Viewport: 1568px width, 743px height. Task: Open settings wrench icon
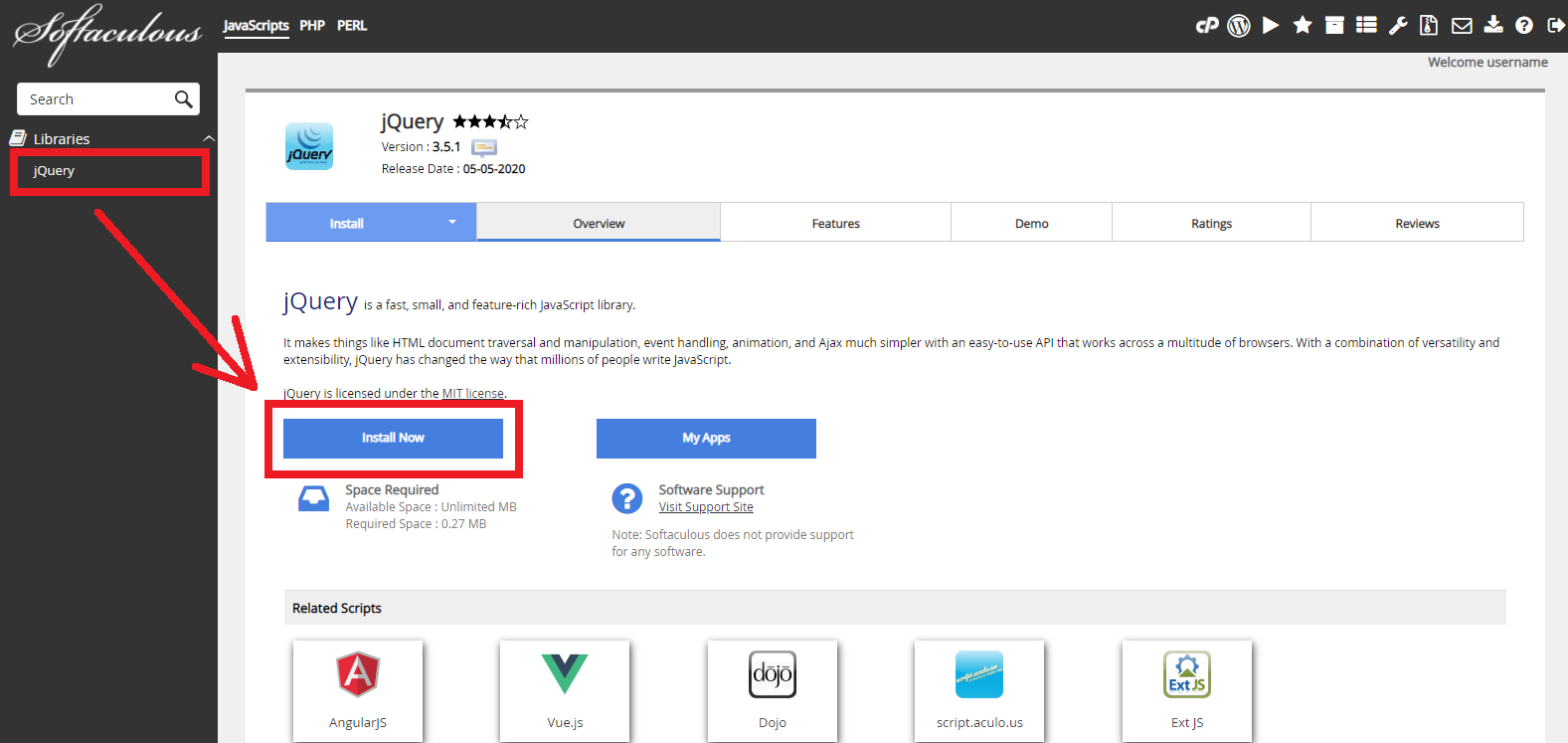pyautogui.click(x=1398, y=26)
